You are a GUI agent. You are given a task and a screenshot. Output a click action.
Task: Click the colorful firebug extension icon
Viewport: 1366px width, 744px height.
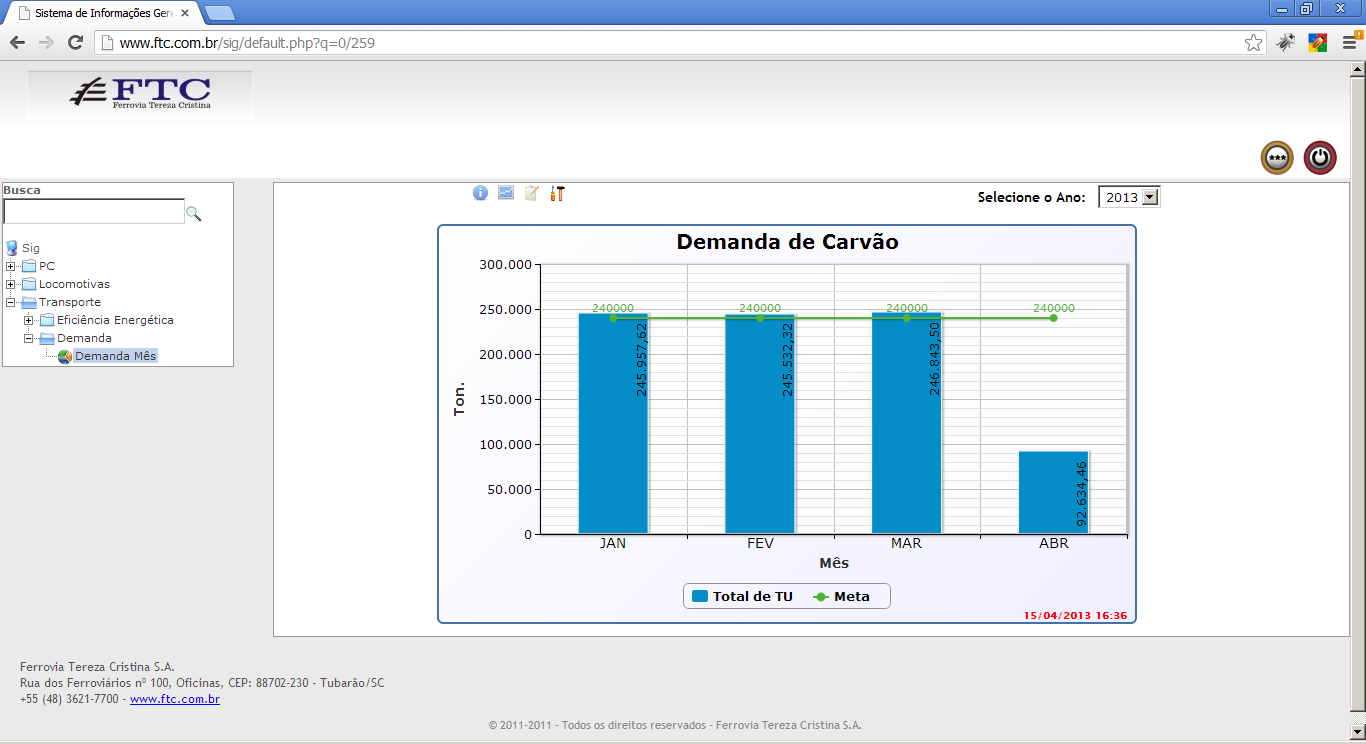(1317, 43)
